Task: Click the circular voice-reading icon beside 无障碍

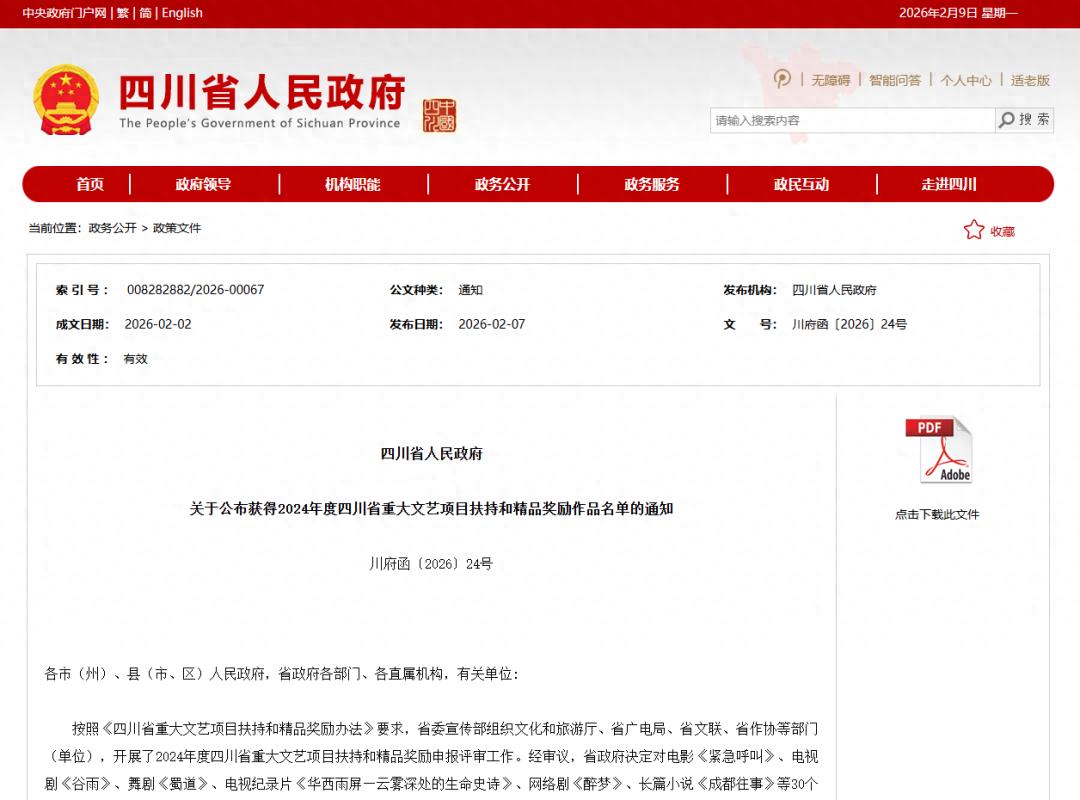Action: click(x=781, y=79)
